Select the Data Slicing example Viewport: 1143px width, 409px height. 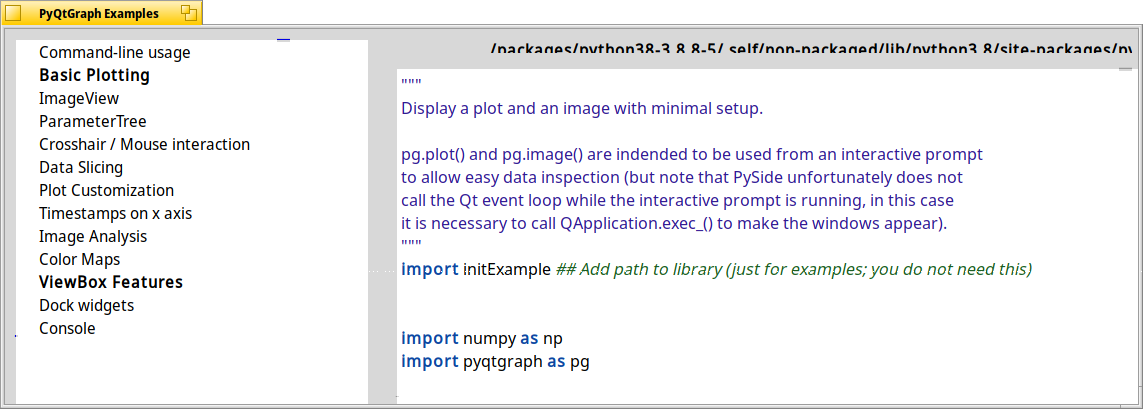pyautogui.click(x=81, y=167)
